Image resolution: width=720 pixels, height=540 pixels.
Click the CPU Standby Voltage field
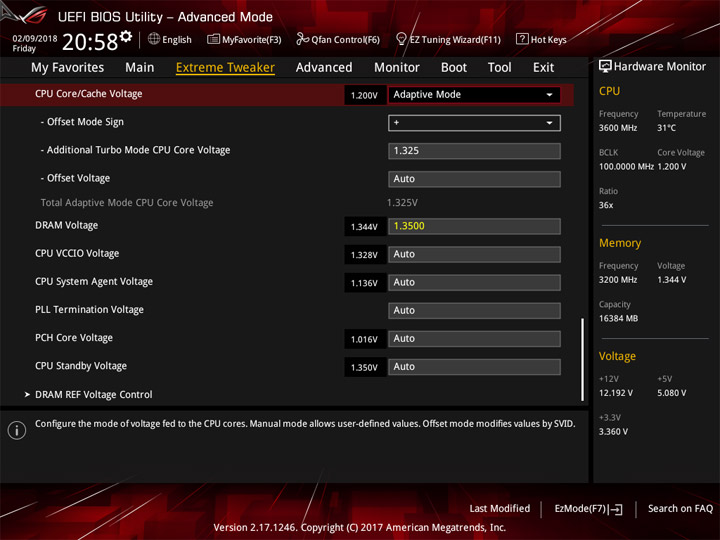click(x=474, y=367)
